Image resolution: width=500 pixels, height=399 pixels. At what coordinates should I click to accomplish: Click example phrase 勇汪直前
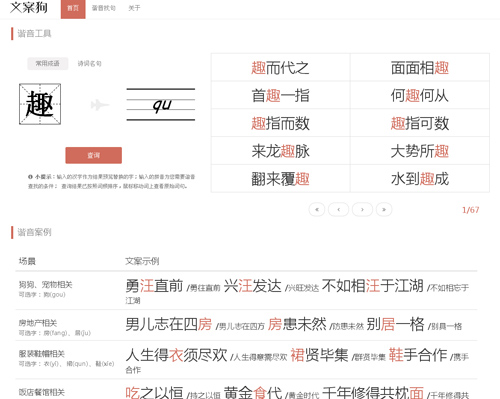[154, 286]
